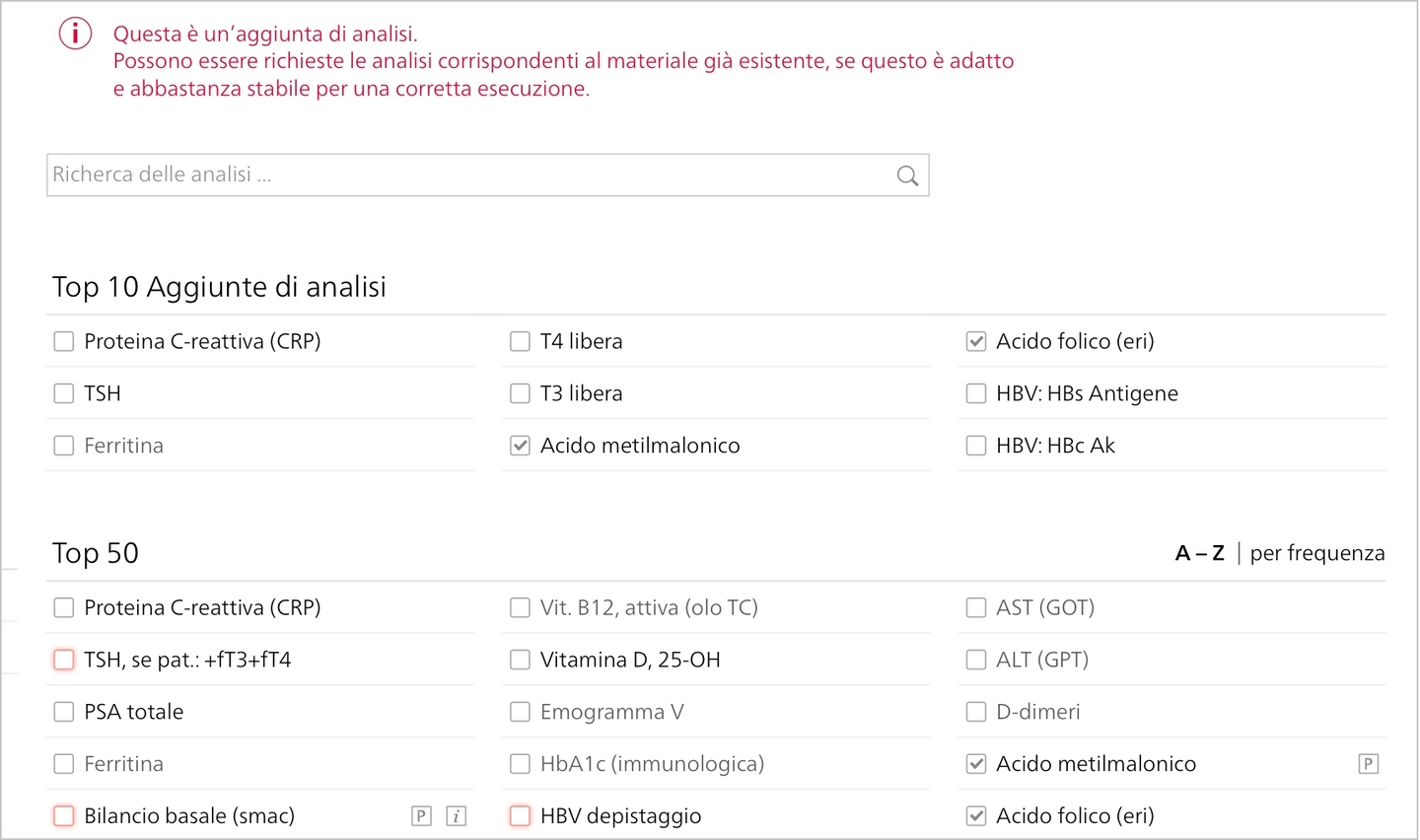1420x840 pixels.
Task: Select the HBV: HBc Ak checkbox
Action: point(976,446)
